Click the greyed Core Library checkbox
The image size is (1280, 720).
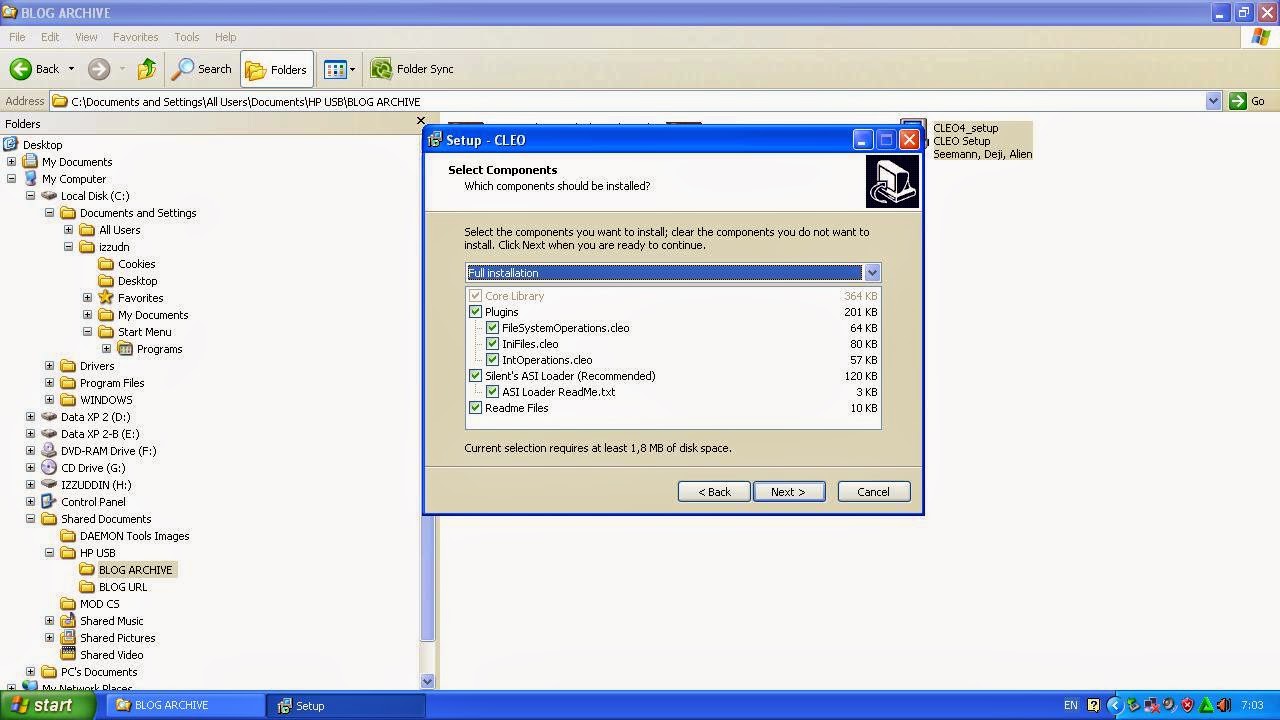(476, 296)
